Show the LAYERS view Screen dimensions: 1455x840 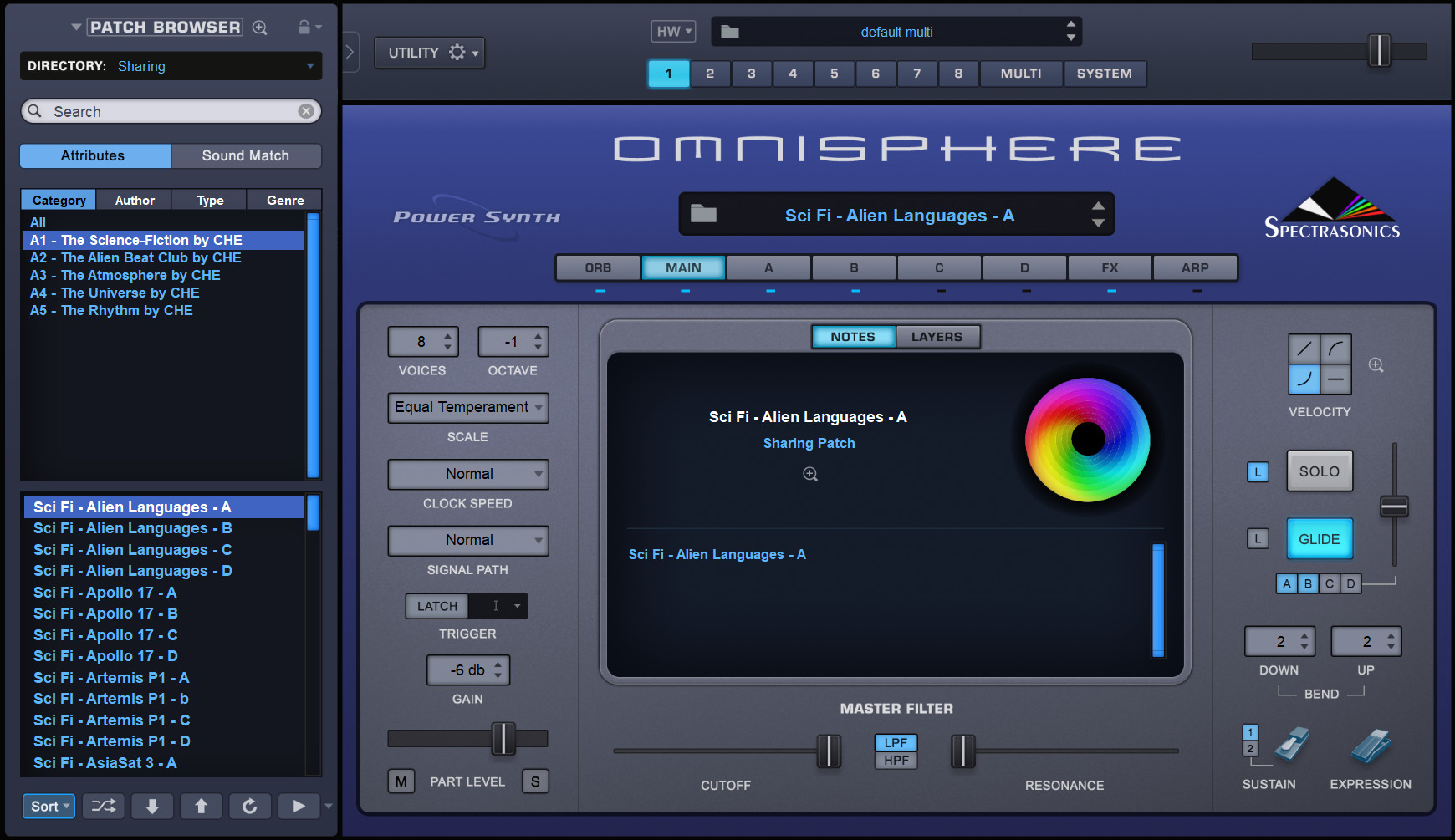(x=937, y=337)
